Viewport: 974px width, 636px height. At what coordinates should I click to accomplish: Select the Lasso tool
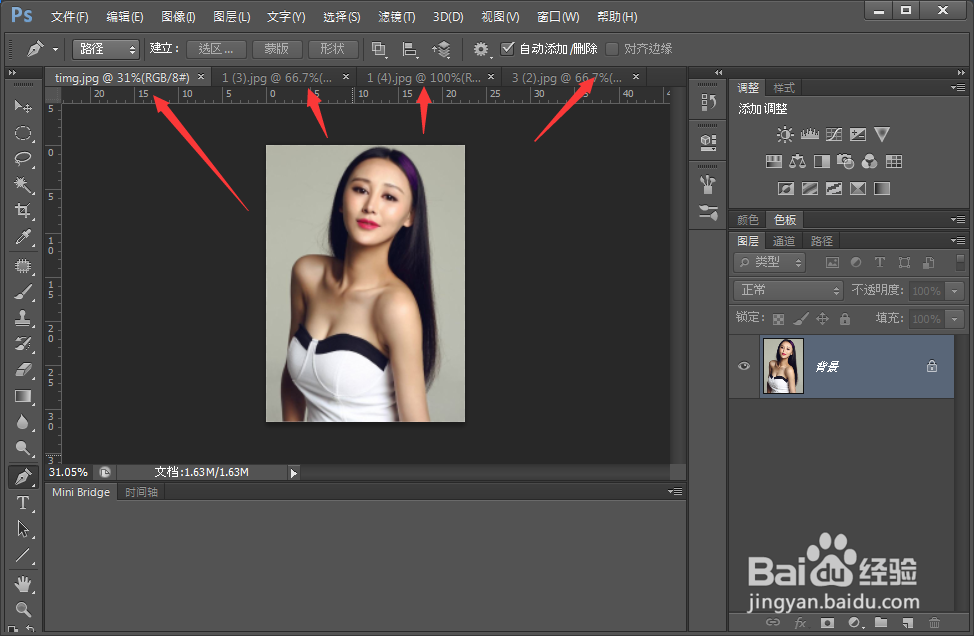click(23, 158)
